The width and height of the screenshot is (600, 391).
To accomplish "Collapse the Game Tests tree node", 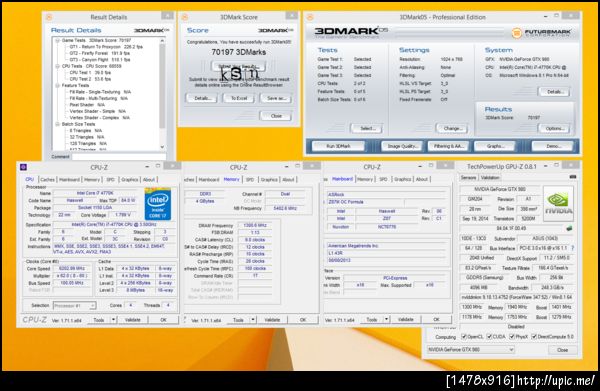I will [x=57, y=40].
